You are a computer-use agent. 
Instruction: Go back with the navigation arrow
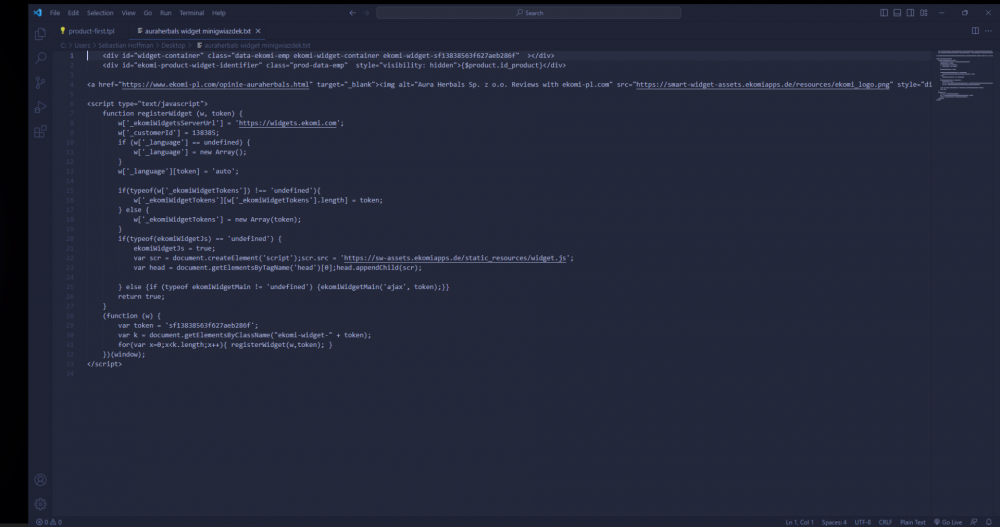point(352,13)
